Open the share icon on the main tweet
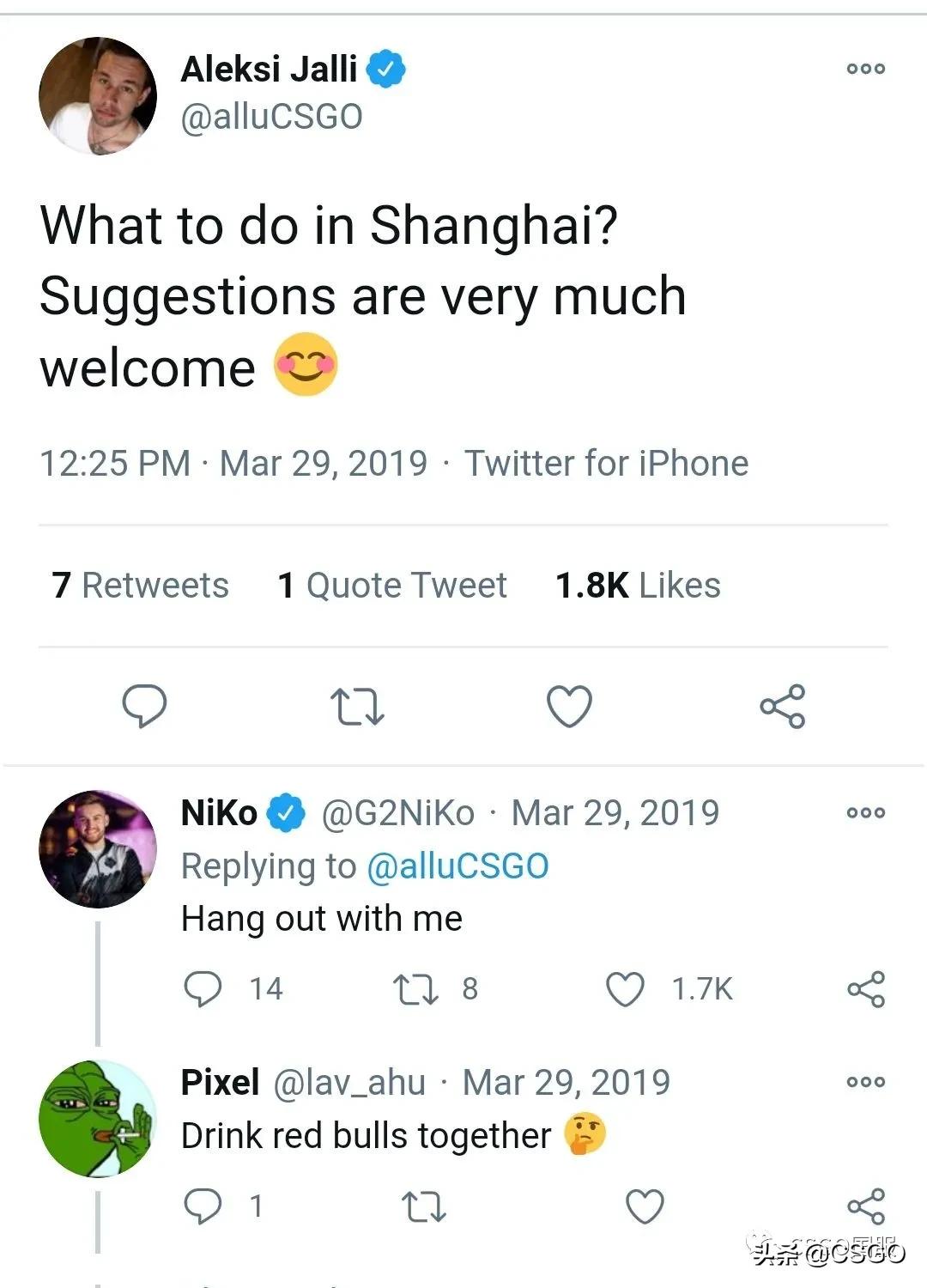The height and width of the screenshot is (1288, 927). click(783, 706)
